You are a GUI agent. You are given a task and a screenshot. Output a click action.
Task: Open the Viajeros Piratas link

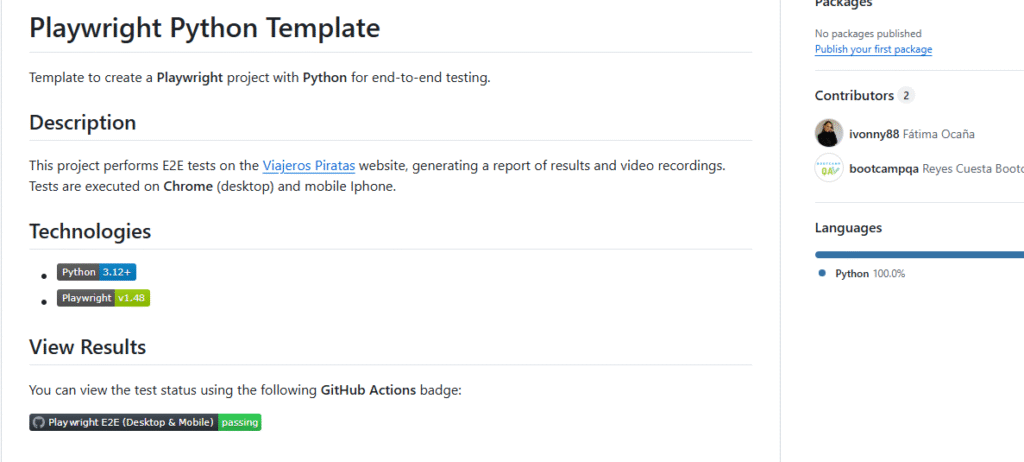[x=309, y=165]
